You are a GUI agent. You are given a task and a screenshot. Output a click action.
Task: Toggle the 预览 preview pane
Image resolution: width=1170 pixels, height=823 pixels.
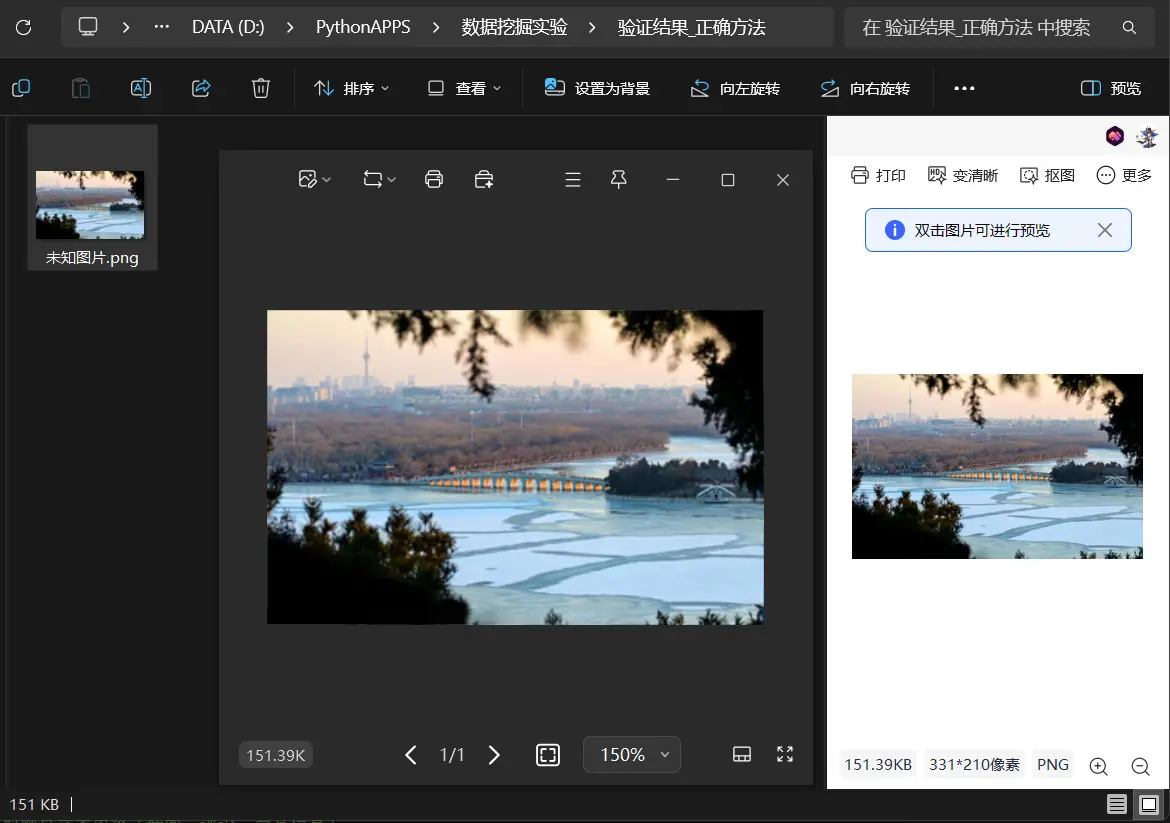click(1111, 88)
